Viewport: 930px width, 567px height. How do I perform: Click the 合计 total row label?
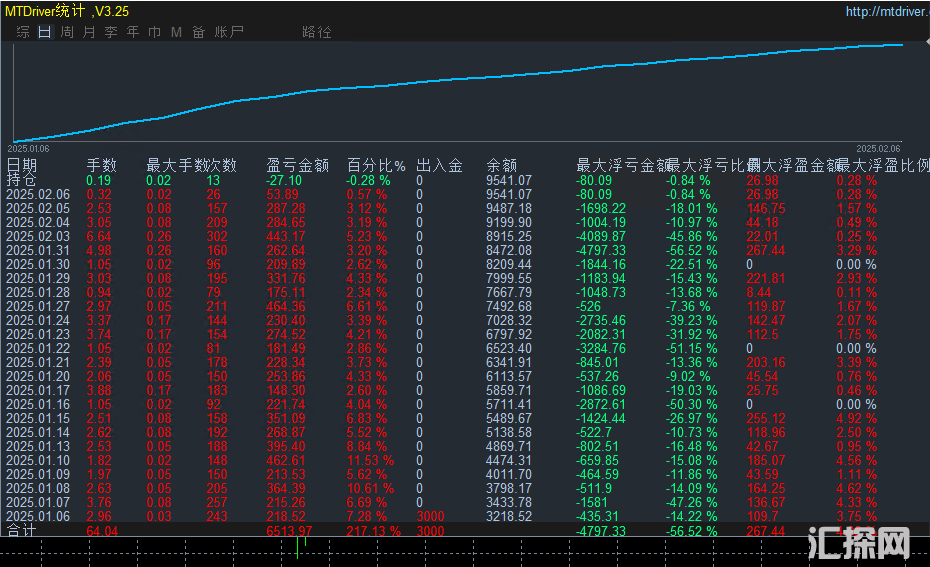point(22,530)
